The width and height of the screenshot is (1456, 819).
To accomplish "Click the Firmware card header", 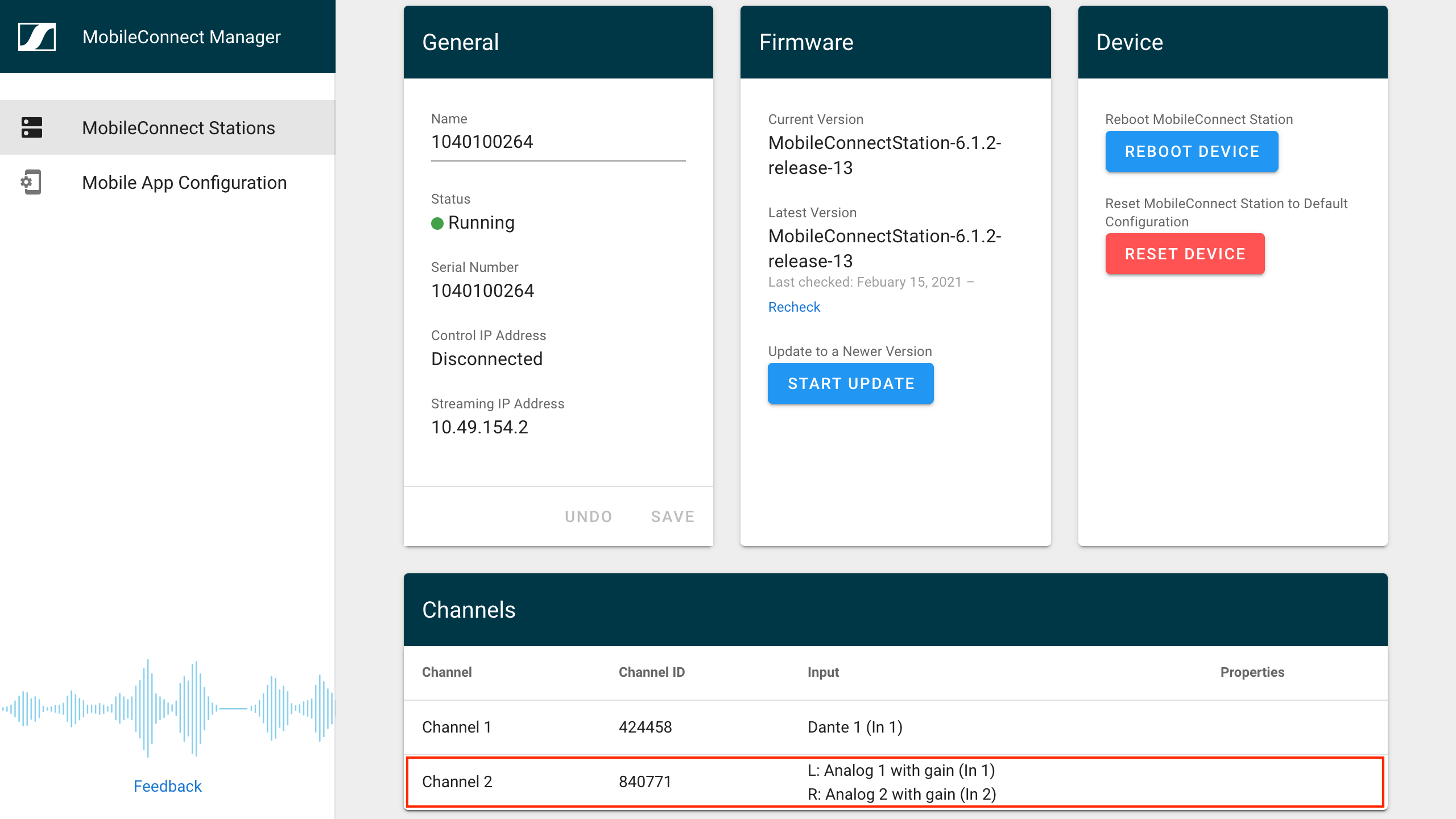I will pyautogui.click(x=895, y=42).
